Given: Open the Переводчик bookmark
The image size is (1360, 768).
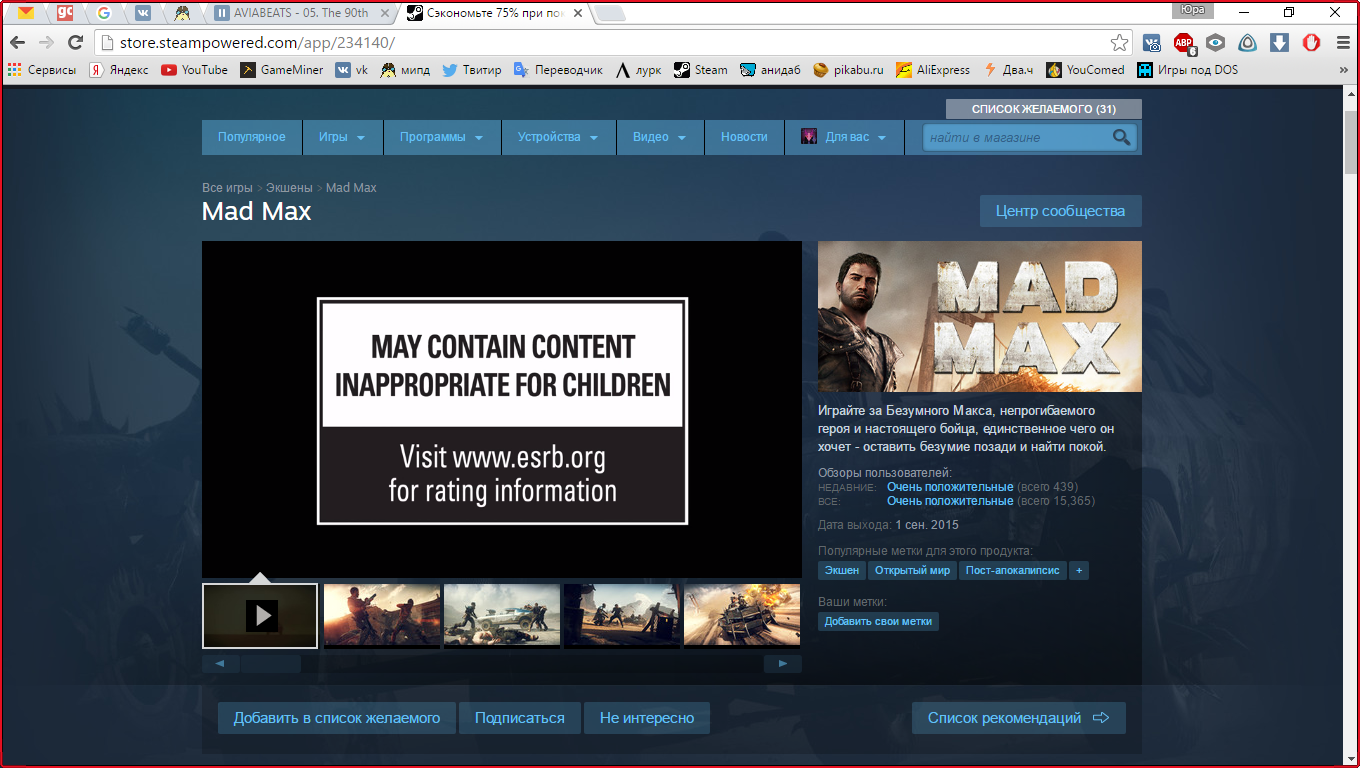Looking at the screenshot, I should click(x=558, y=70).
